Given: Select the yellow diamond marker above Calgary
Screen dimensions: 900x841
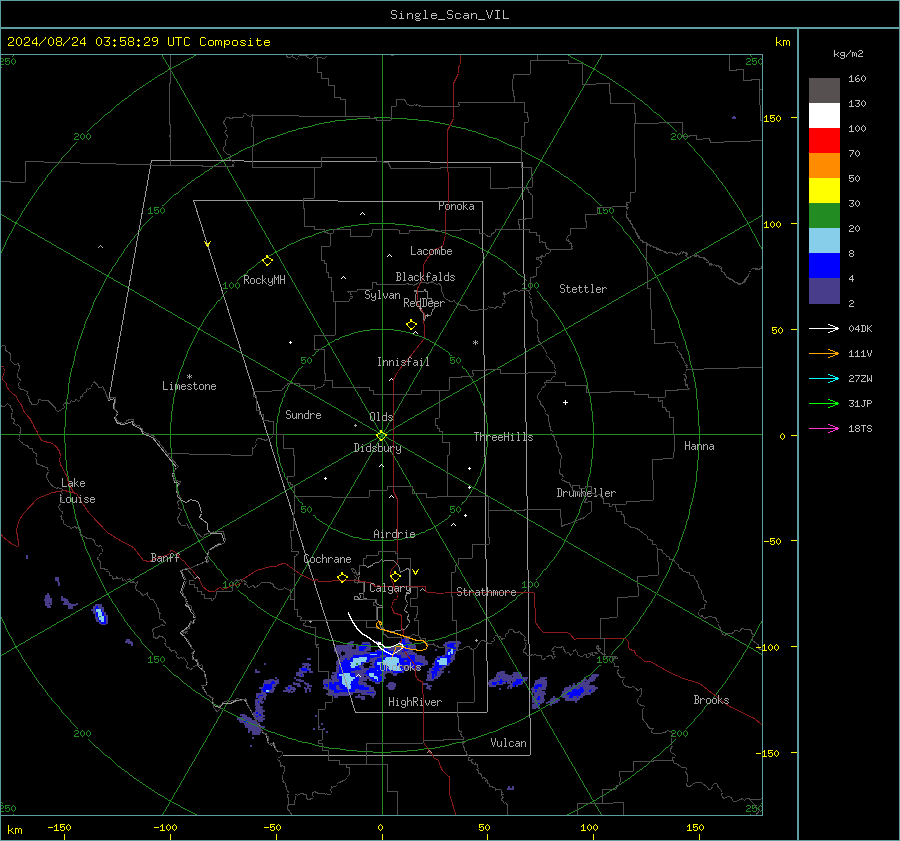Looking at the screenshot, I should (395, 576).
